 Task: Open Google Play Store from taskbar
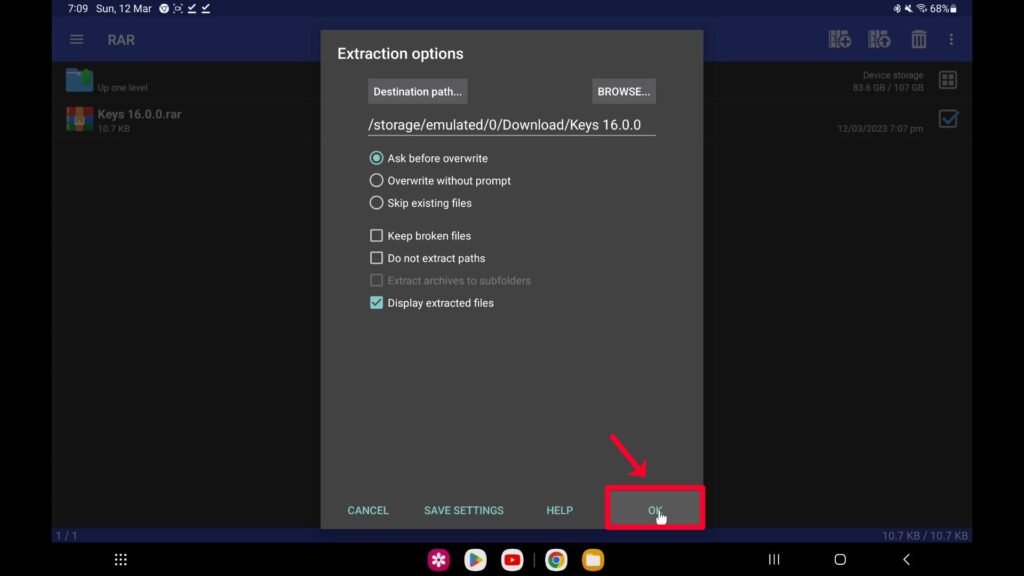476,560
